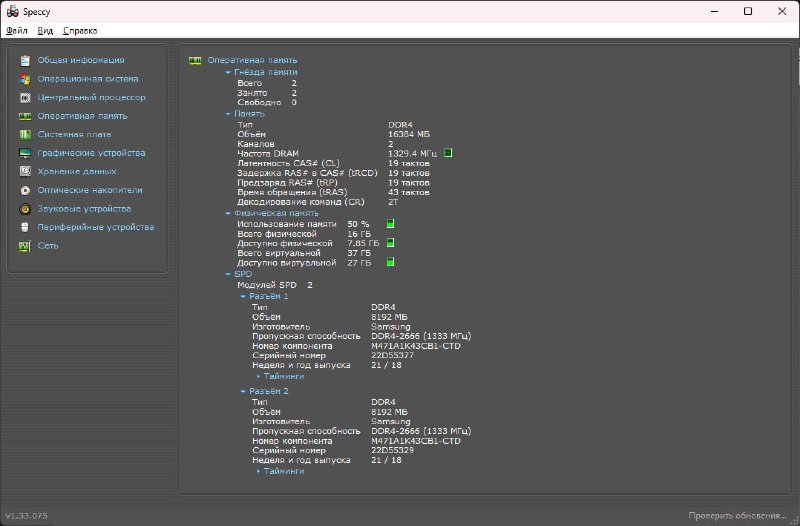Open the Сеть section
Screen dimensions: 800x526
tap(48, 246)
